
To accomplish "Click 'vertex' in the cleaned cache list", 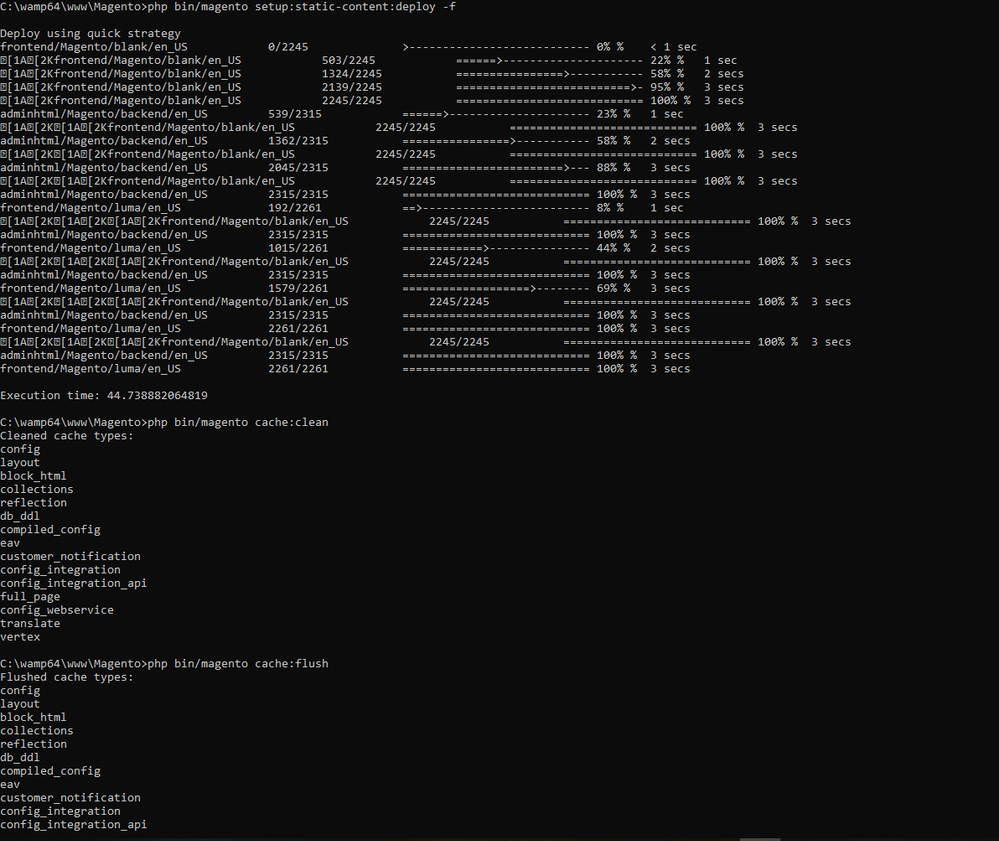I will coord(20,637).
